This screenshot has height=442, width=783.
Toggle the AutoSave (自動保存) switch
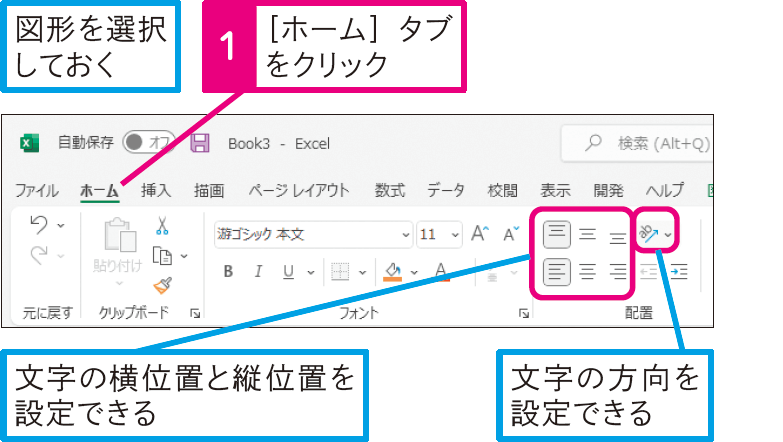click(148, 143)
